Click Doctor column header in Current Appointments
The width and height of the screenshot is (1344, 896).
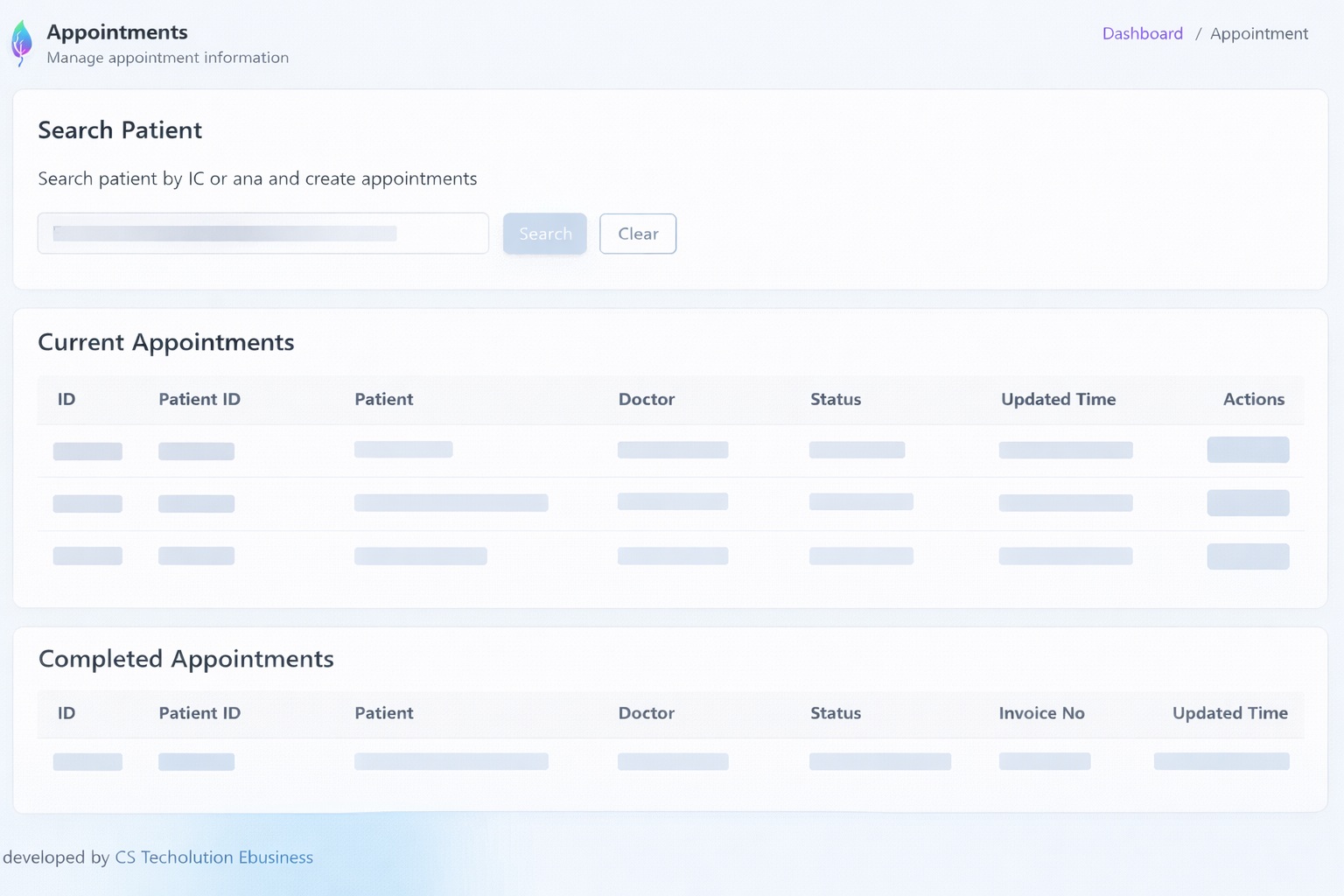point(646,399)
